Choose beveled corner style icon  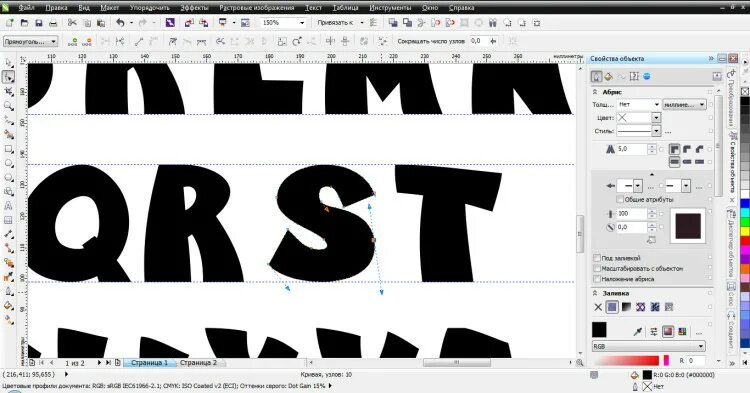coord(699,149)
